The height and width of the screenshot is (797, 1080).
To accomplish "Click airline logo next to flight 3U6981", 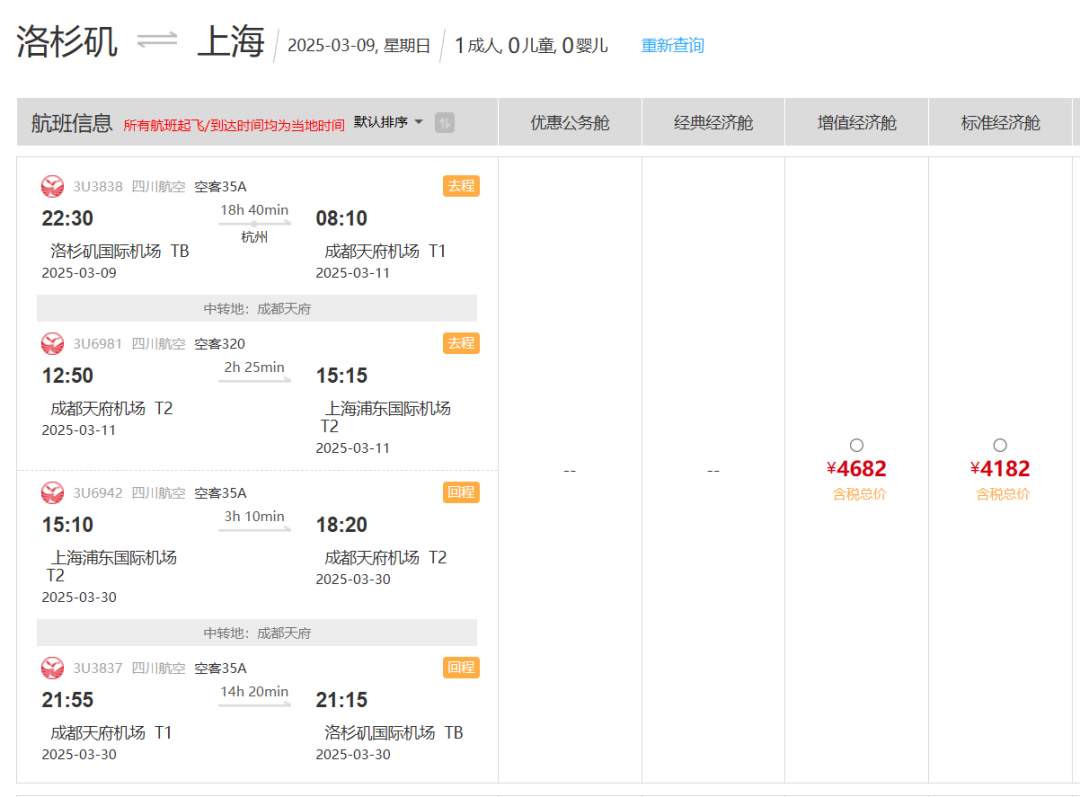I will pyautogui.click(x=52, y=344).
